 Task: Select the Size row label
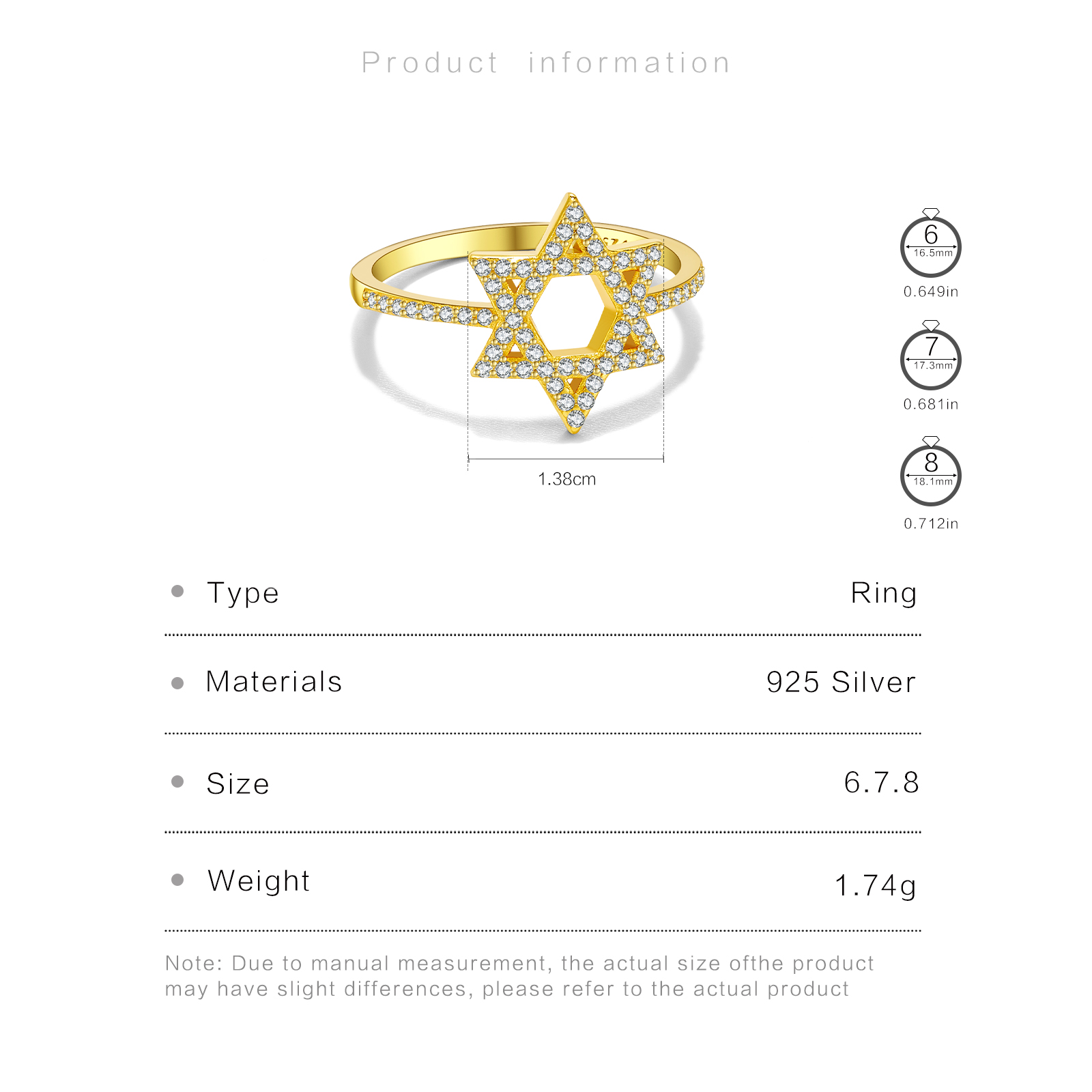click(238, 784)
